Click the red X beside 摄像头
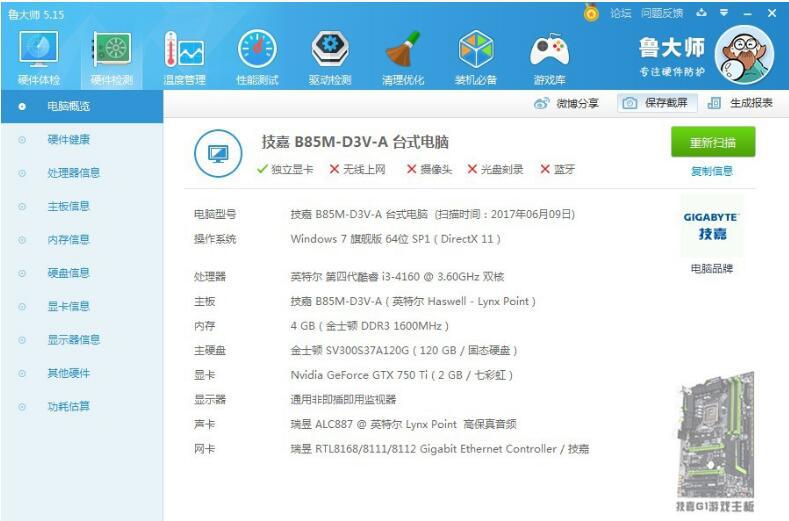The height and width of the screenshot is (521, 789). coord(411,169)
